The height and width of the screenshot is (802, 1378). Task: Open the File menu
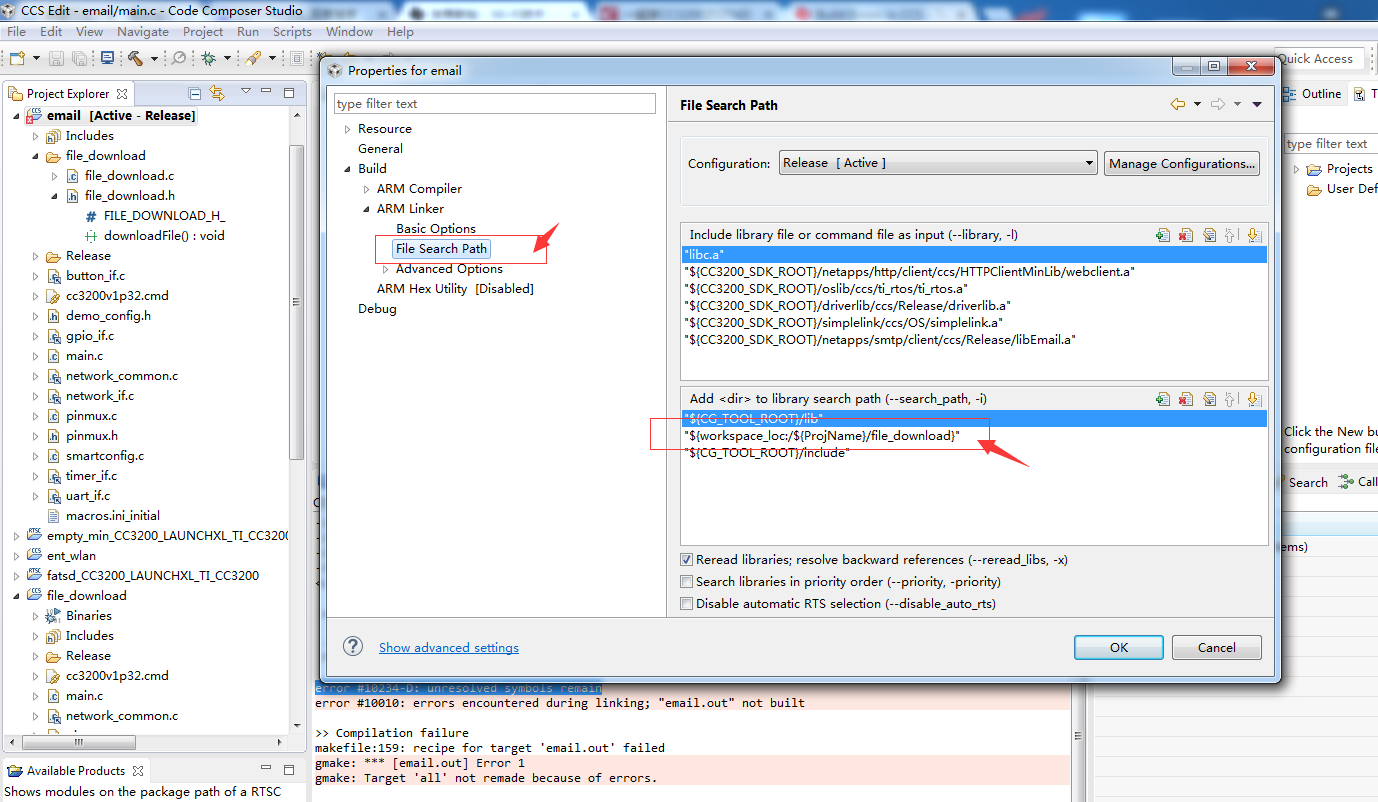pyautogui.click(x=17, y=32)
